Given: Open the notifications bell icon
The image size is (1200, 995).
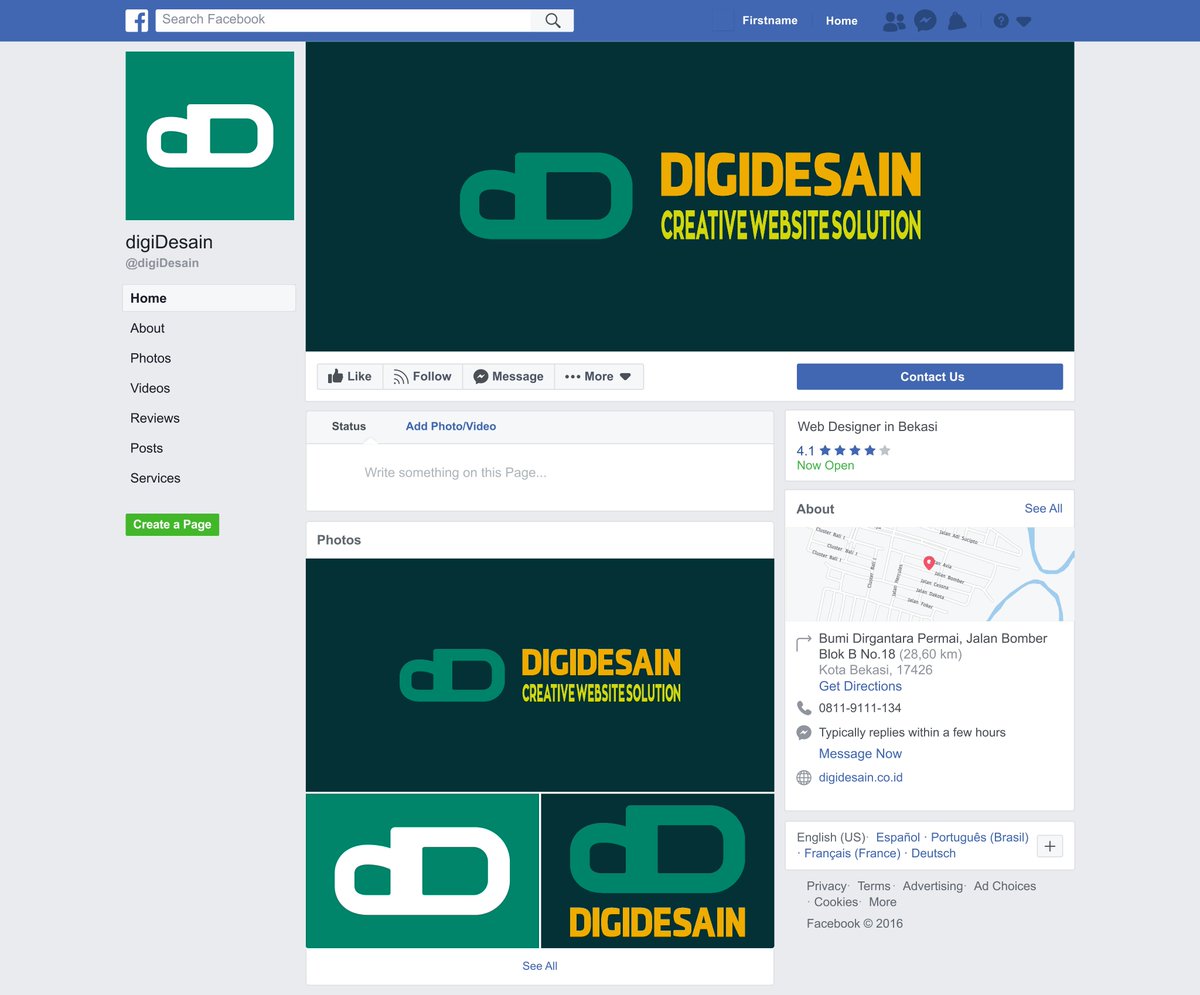Looking at the screenshot, I should (x=957, y=21).
